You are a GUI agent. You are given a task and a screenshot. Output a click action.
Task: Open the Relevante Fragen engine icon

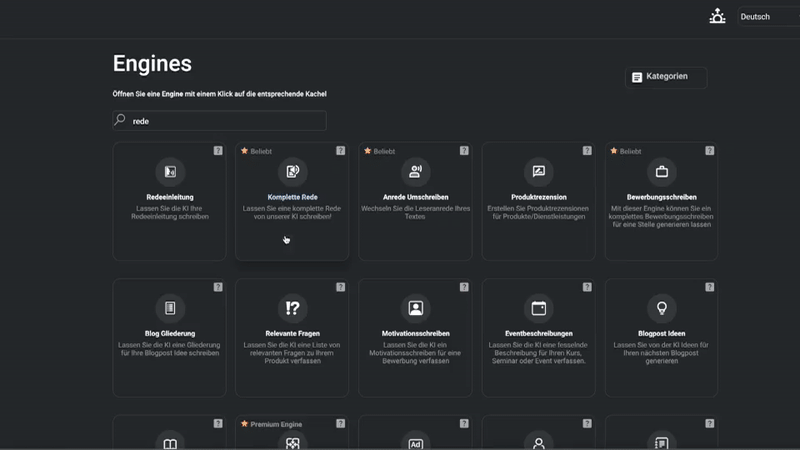(x=292, y=308)
